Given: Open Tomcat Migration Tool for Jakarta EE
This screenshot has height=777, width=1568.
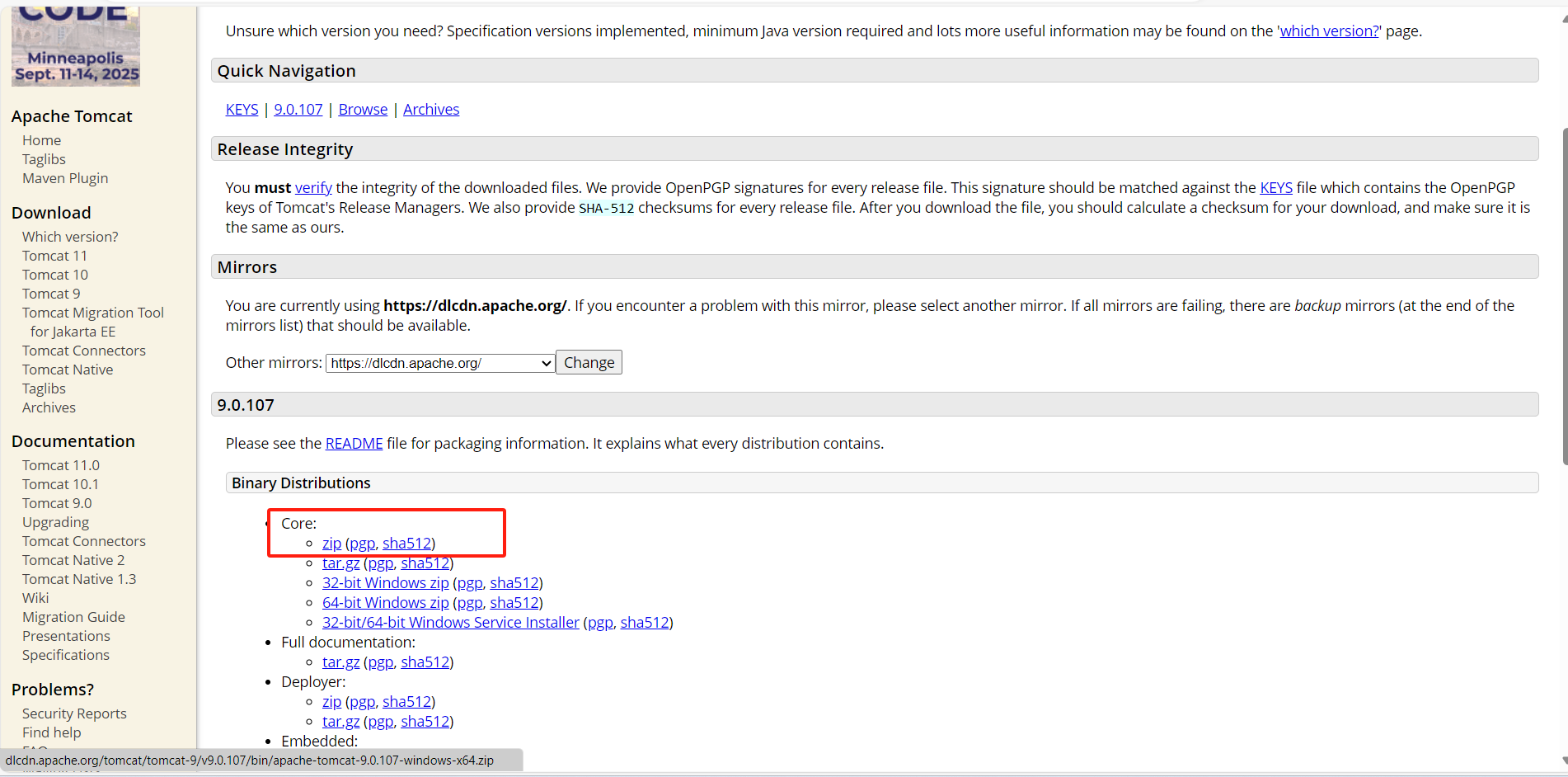Looking at the screenshot, I should [93, 322].
